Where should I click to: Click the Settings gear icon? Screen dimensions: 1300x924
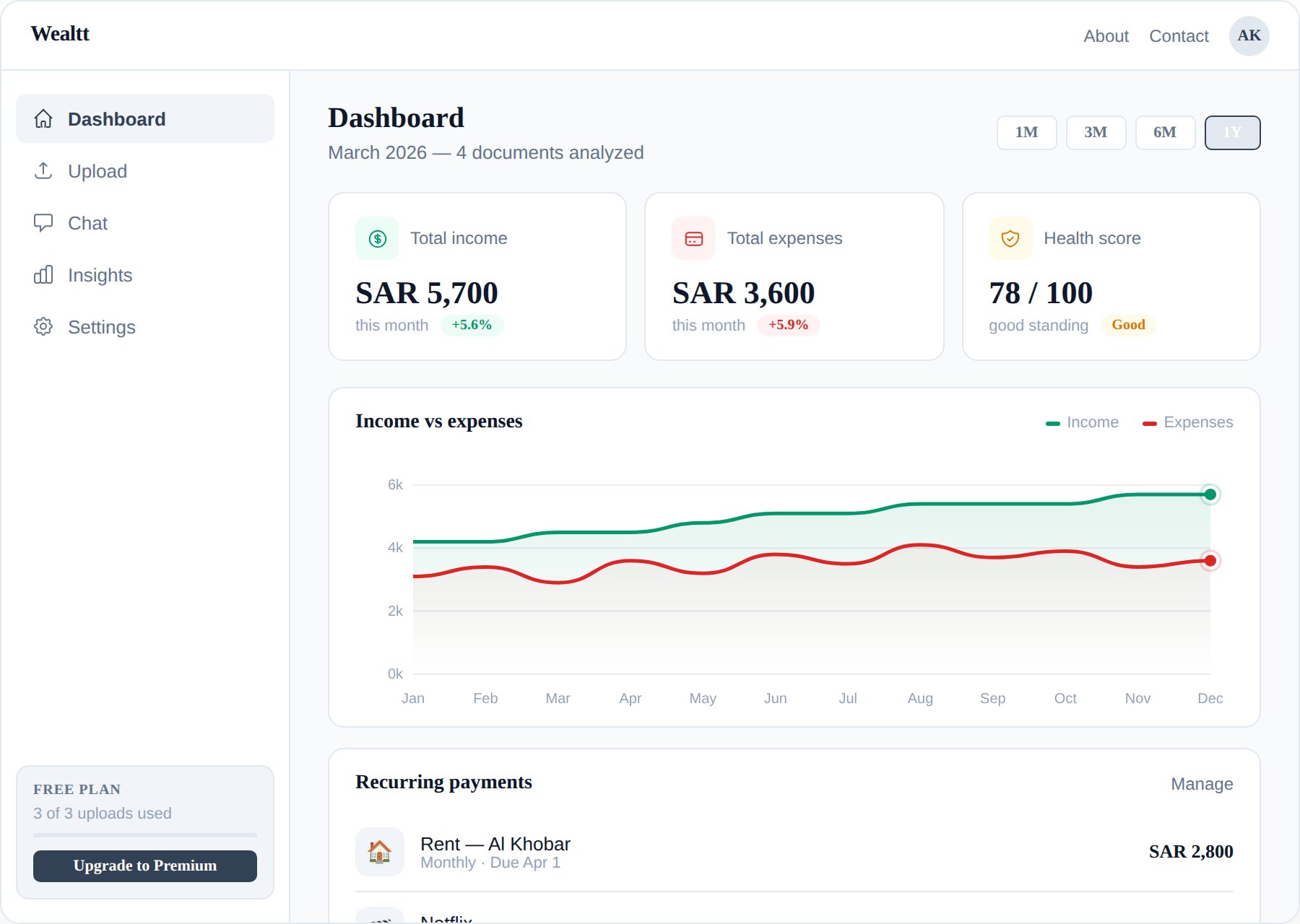(x=44, y=326)
